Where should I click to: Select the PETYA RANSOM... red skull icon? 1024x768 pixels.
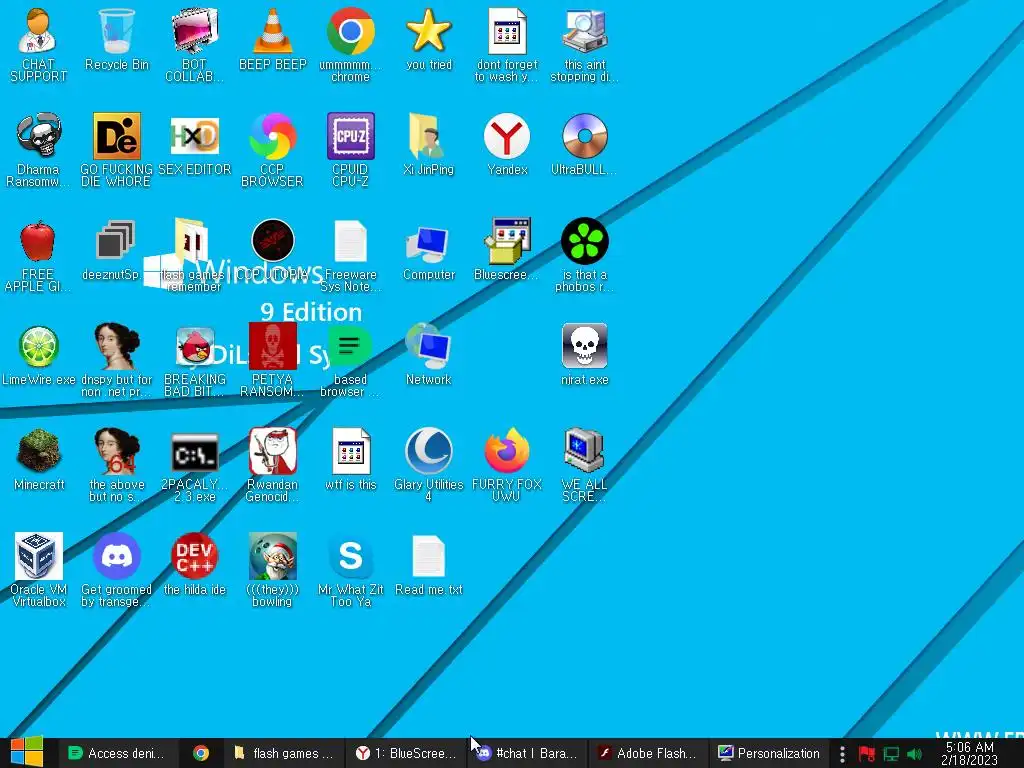click(272, 360)
